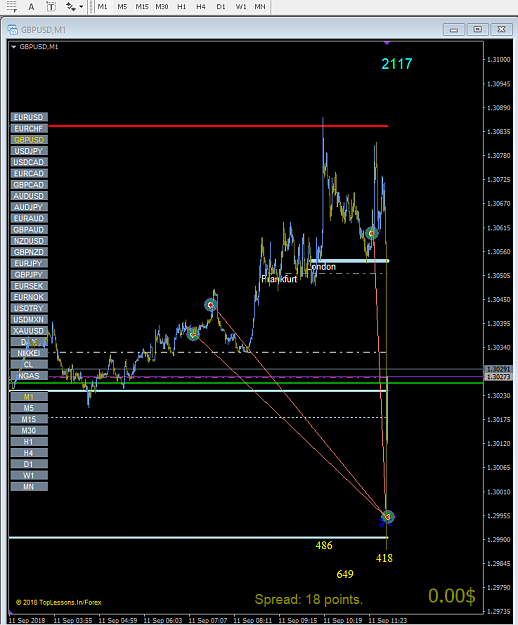Click the Frankfurt session label
The width and height of the screenshot is (518, 625).
279,279
